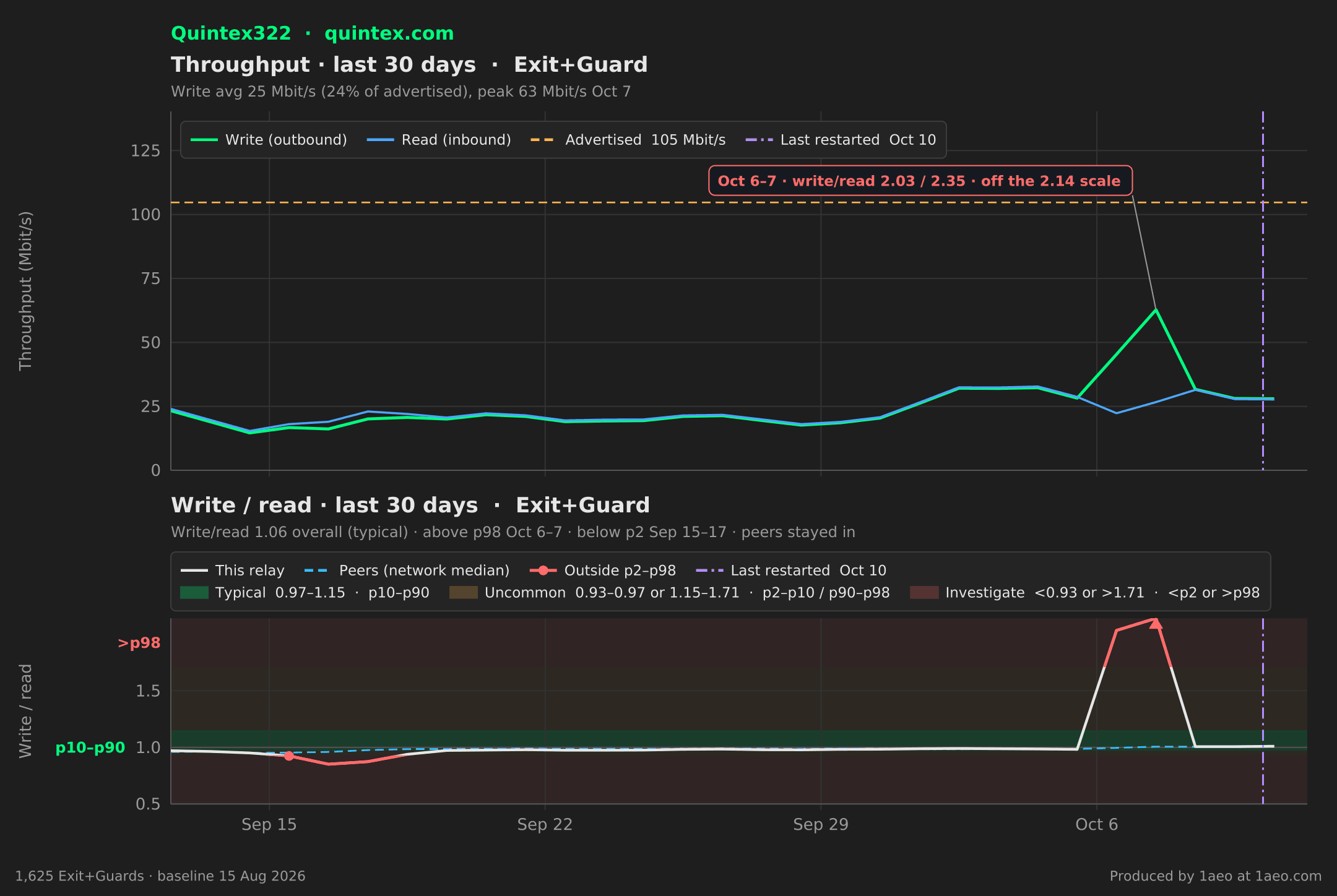Click the Quintex322 relay name heading
1337x896 pixels.
click(231, 33)
